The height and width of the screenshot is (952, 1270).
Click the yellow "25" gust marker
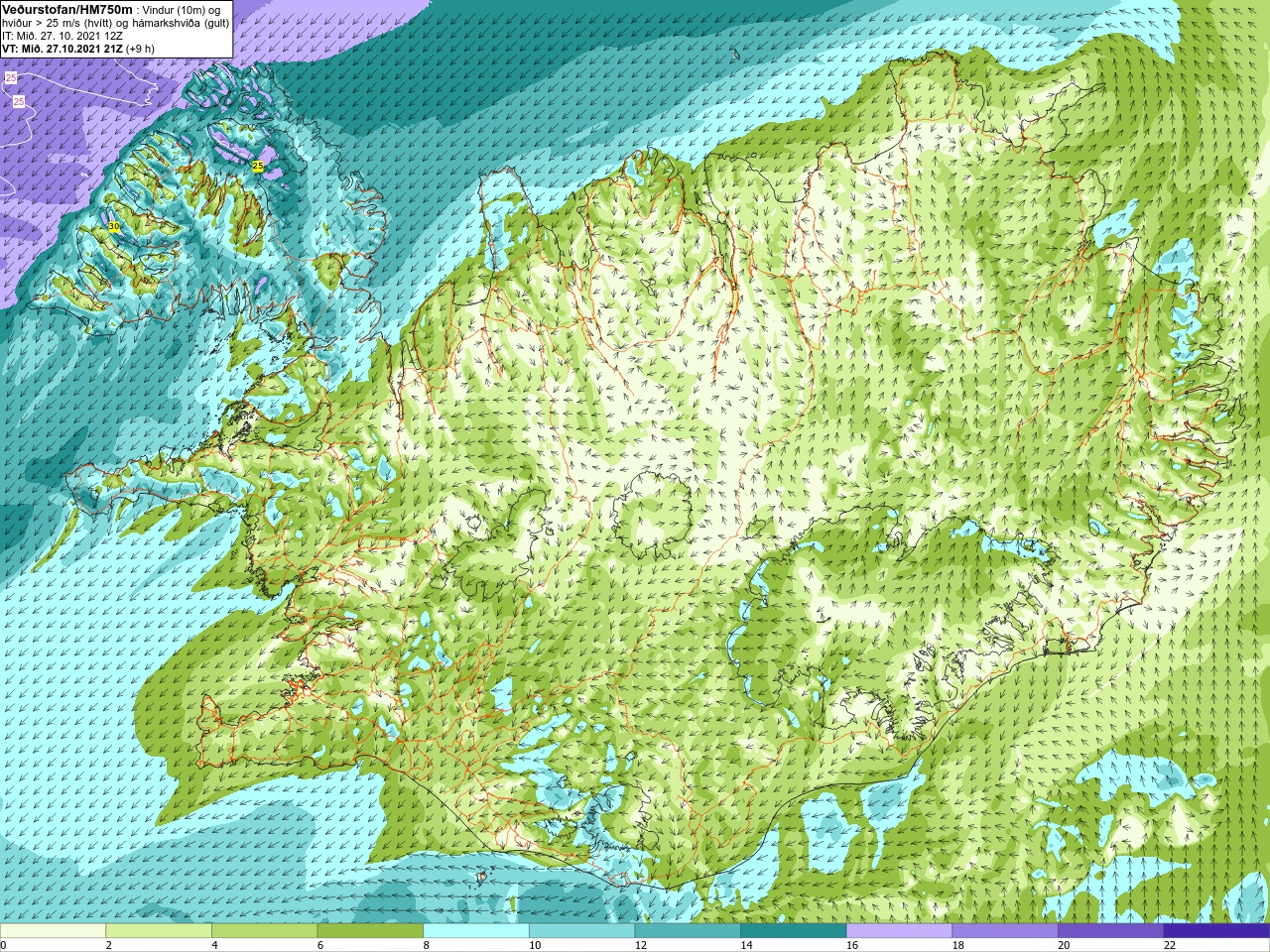click(258, 166)
